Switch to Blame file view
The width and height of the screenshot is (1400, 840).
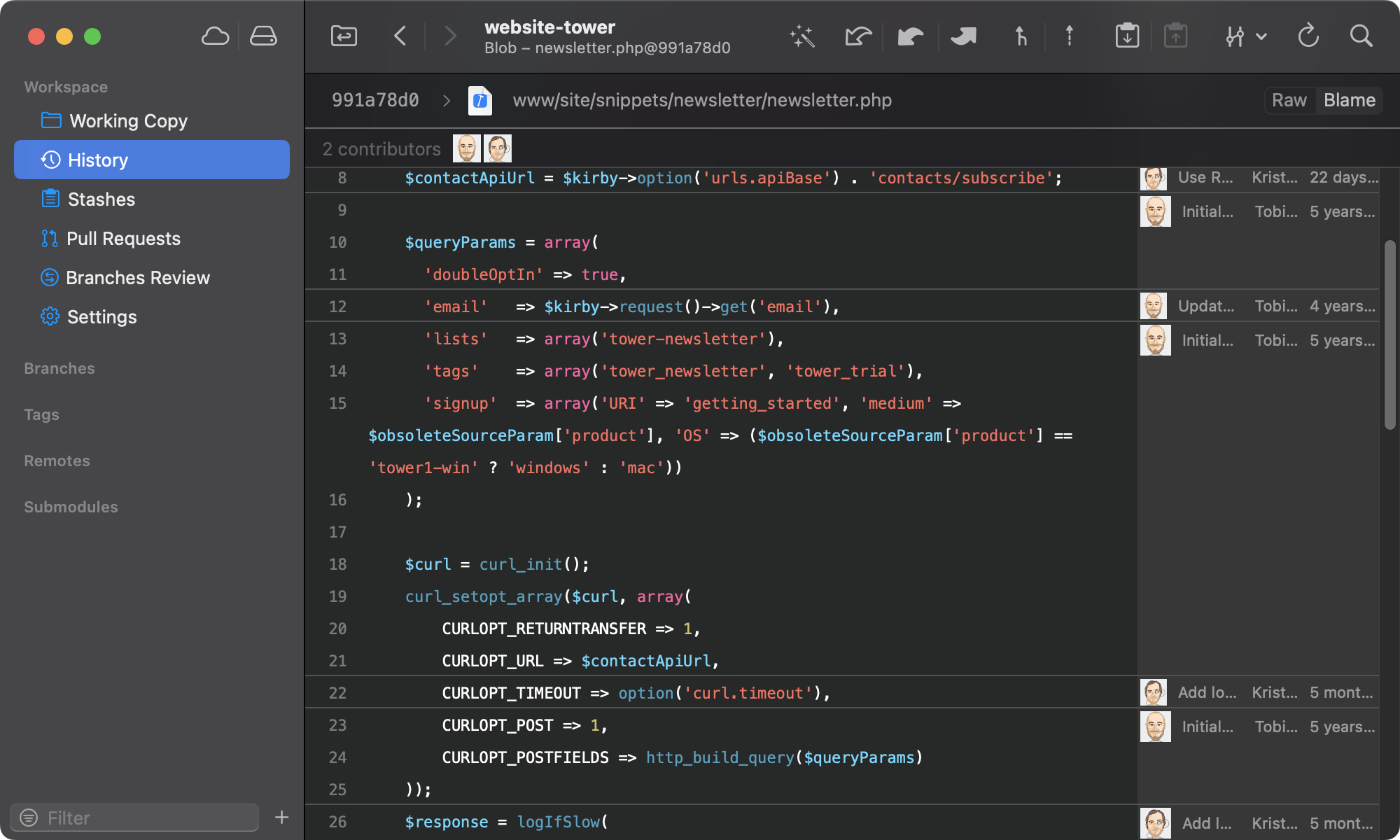pos(1350,99)
